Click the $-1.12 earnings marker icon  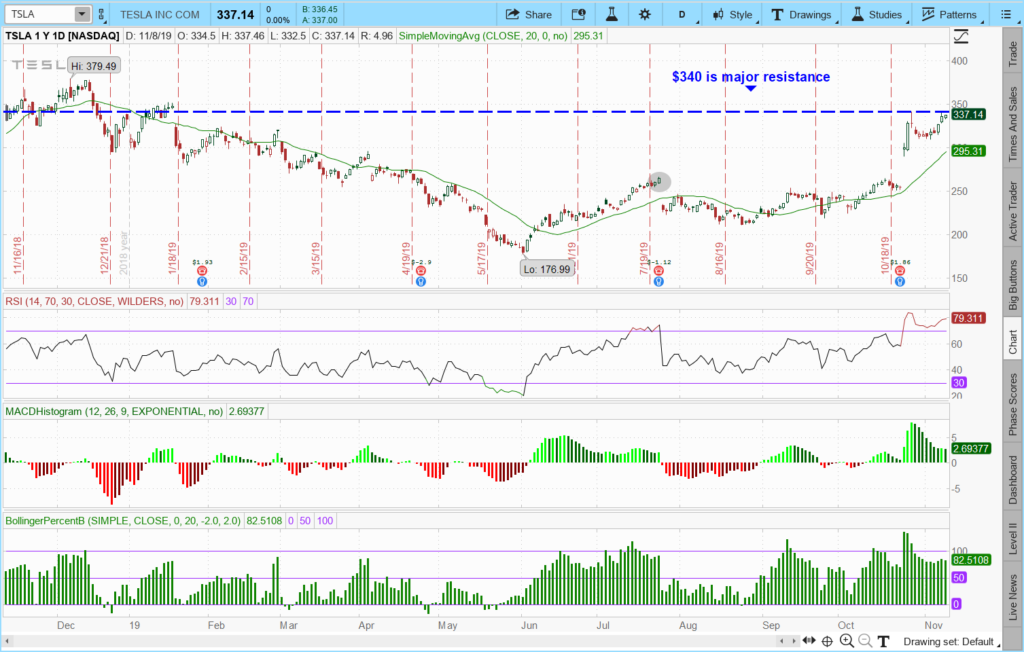click(x=659, y=270)
